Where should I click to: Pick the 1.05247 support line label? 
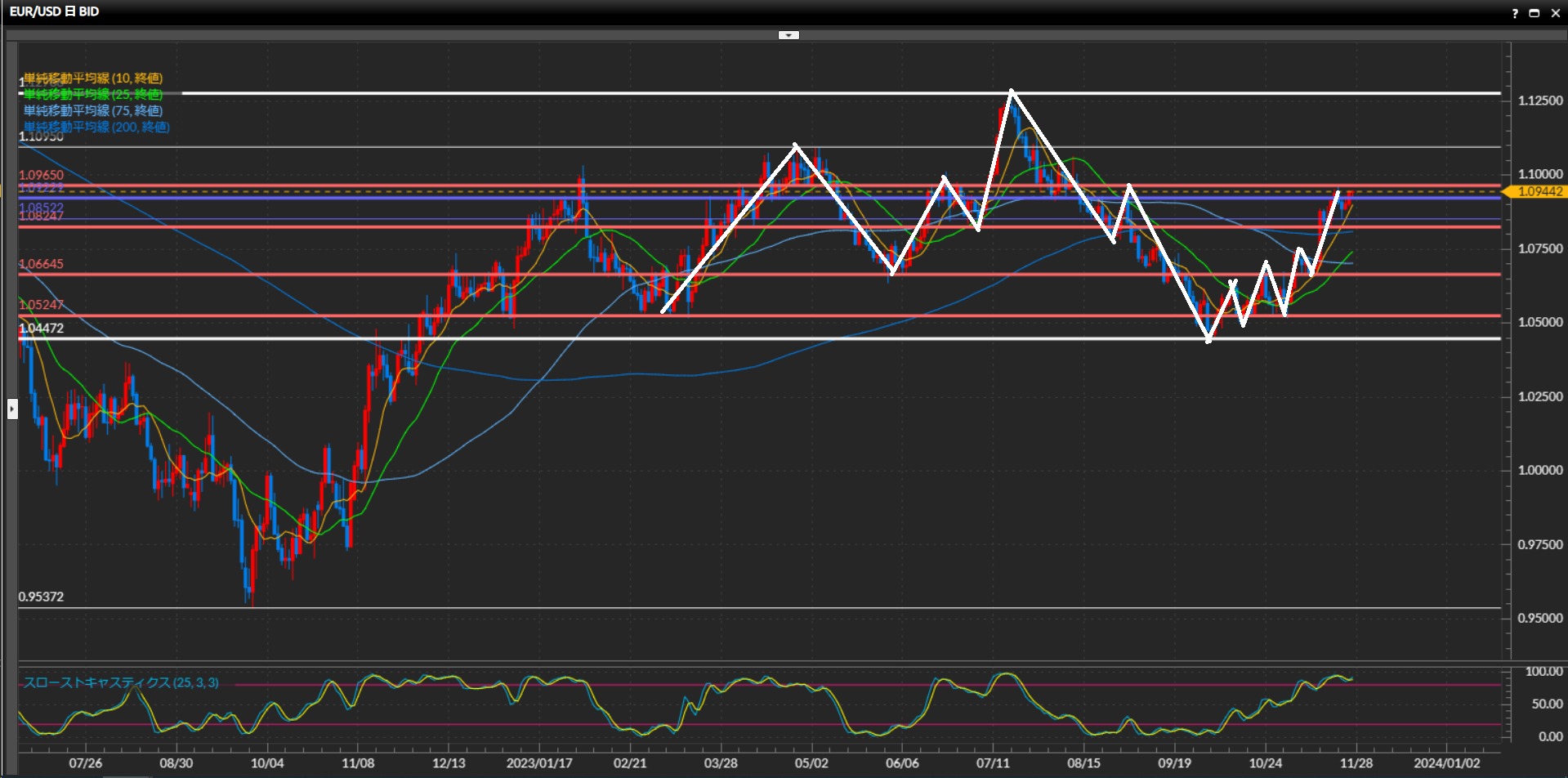point(41,305)
